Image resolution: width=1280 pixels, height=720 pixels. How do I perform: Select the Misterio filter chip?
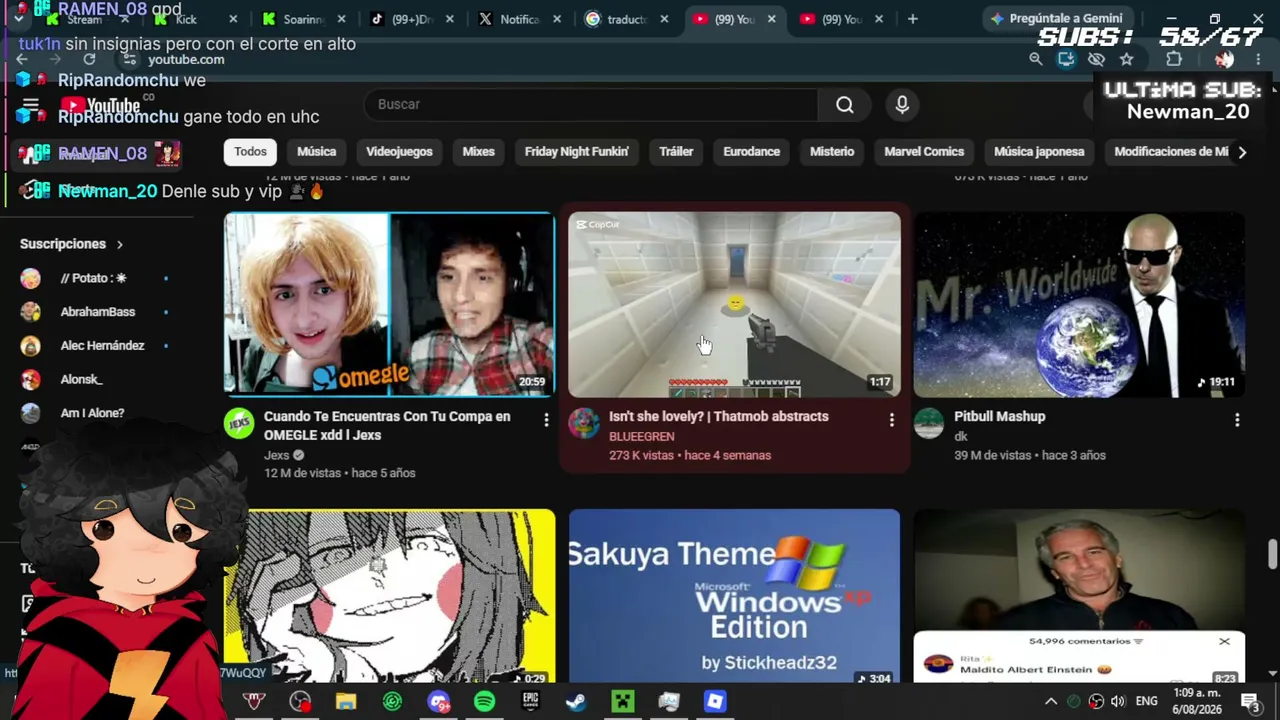click(x=832, y=152)
